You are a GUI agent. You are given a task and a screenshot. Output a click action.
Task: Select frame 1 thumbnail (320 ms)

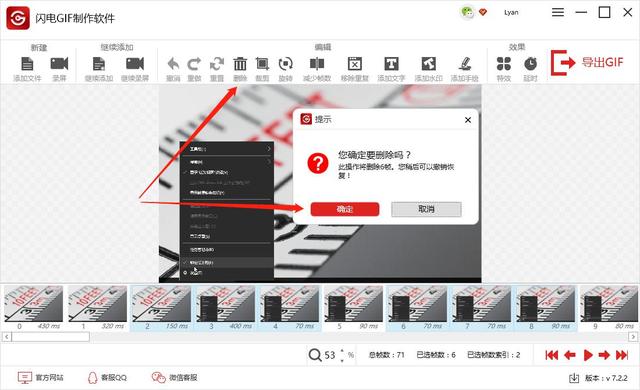tap(97, 304)
